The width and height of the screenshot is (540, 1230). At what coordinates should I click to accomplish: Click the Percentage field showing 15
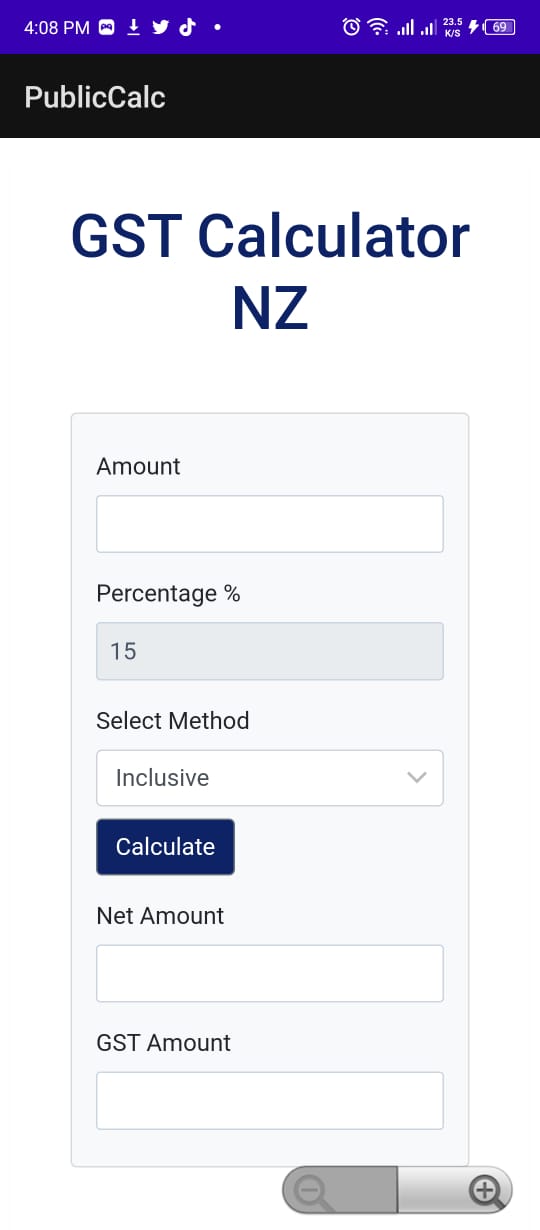coord(270,651)
